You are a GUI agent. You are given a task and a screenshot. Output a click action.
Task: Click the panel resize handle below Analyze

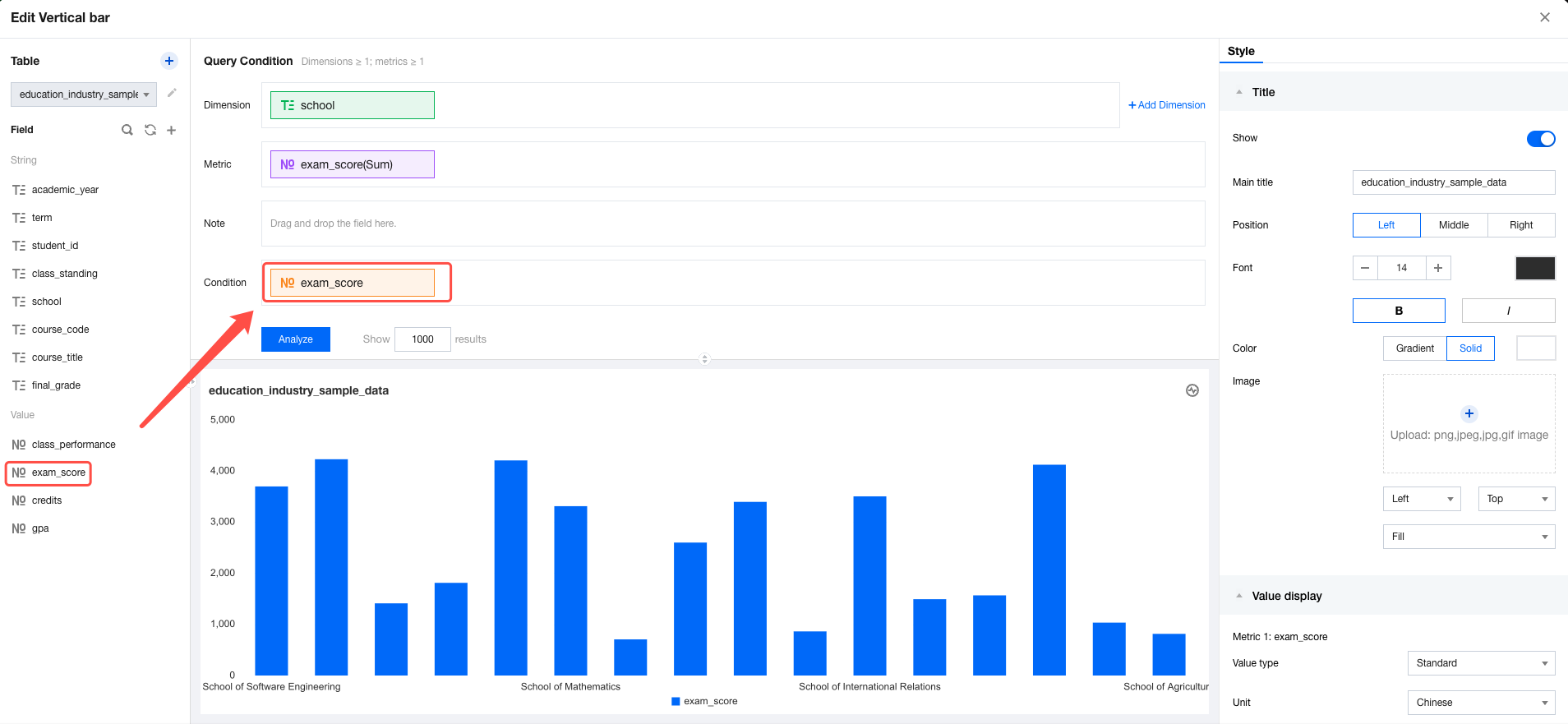704,359
